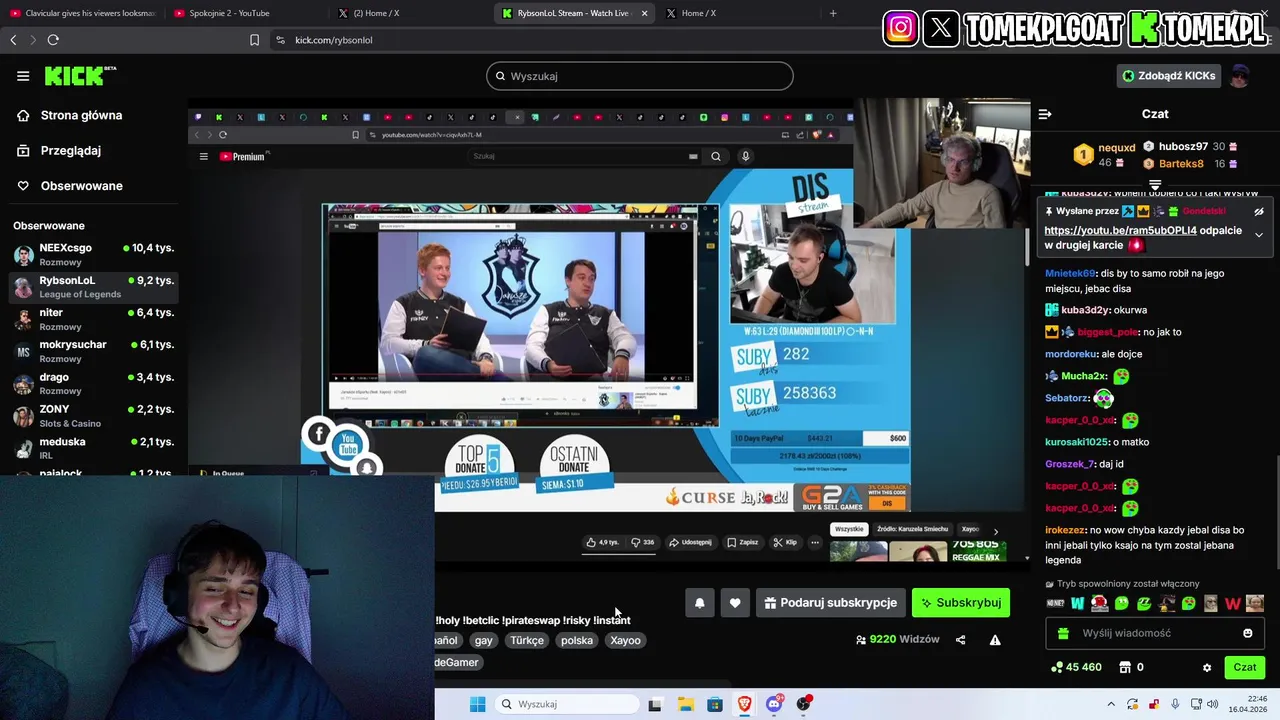Open meduska followed channel
The width and height of the screenshot is (1280, 720).
point(94,448)
